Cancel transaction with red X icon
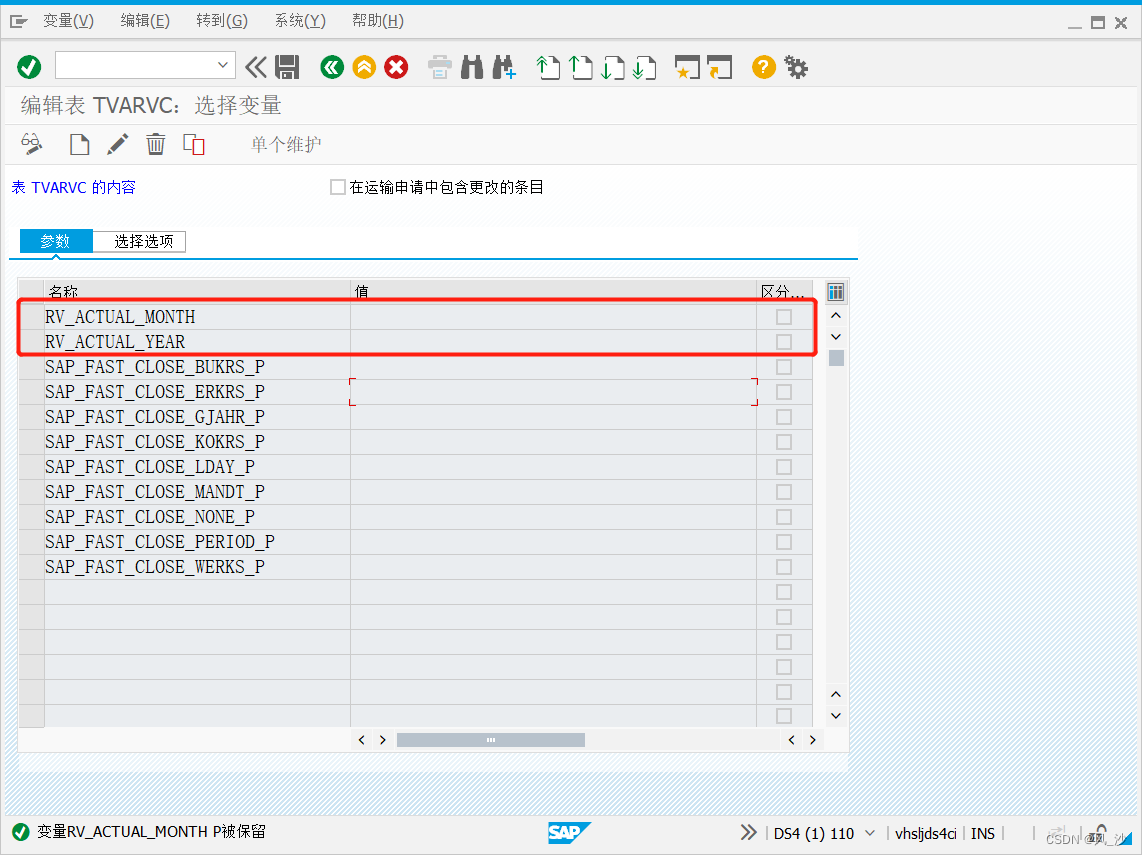Image resolution: width=1142 pixels, height=855 pixels. [x=396, y=67]
